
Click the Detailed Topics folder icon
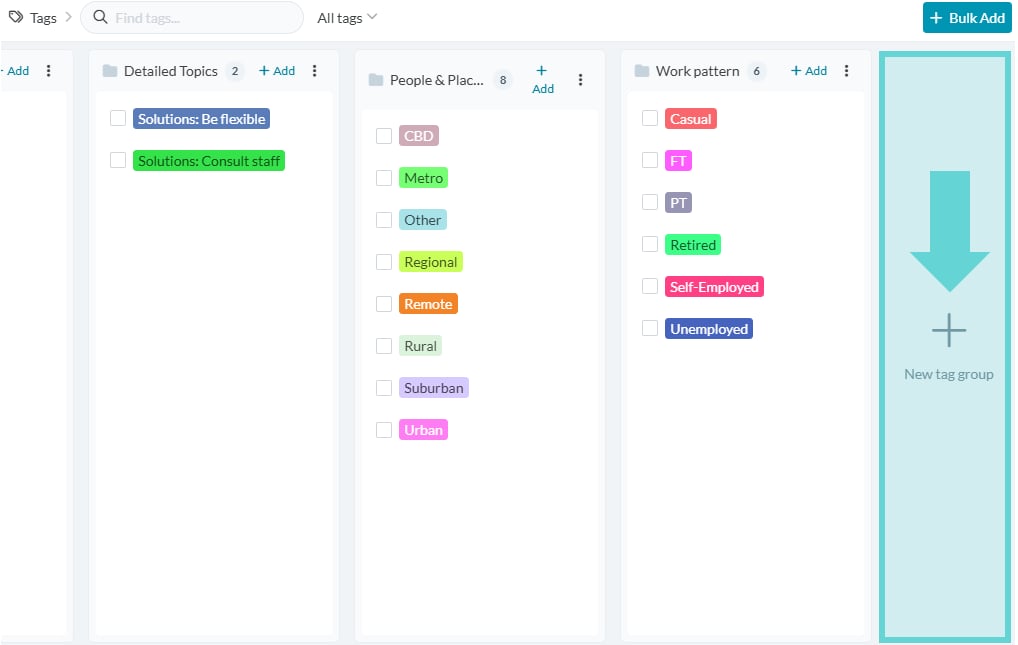pos(110,71)
